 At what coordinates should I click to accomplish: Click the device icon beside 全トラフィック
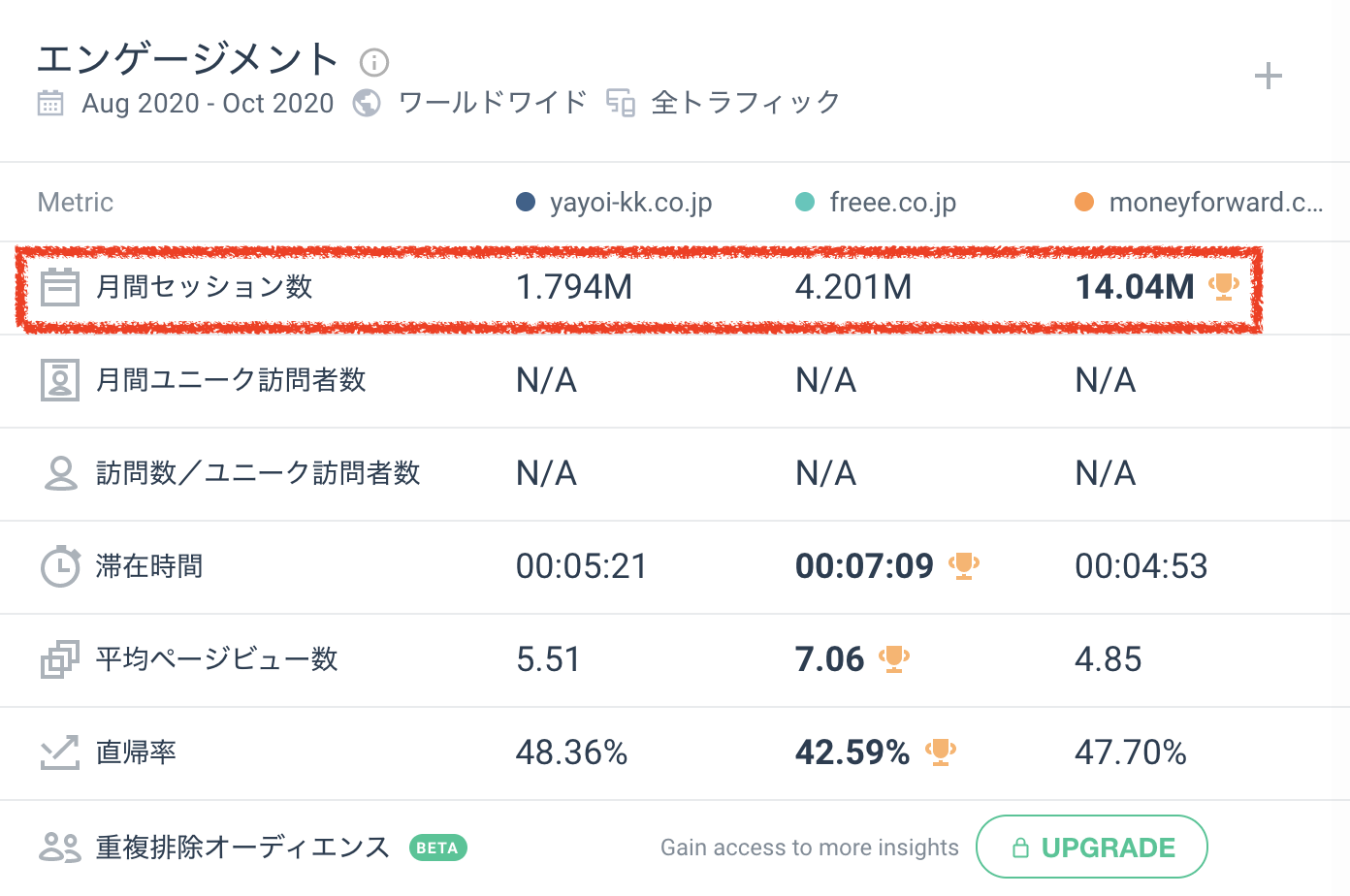point(621,103)
